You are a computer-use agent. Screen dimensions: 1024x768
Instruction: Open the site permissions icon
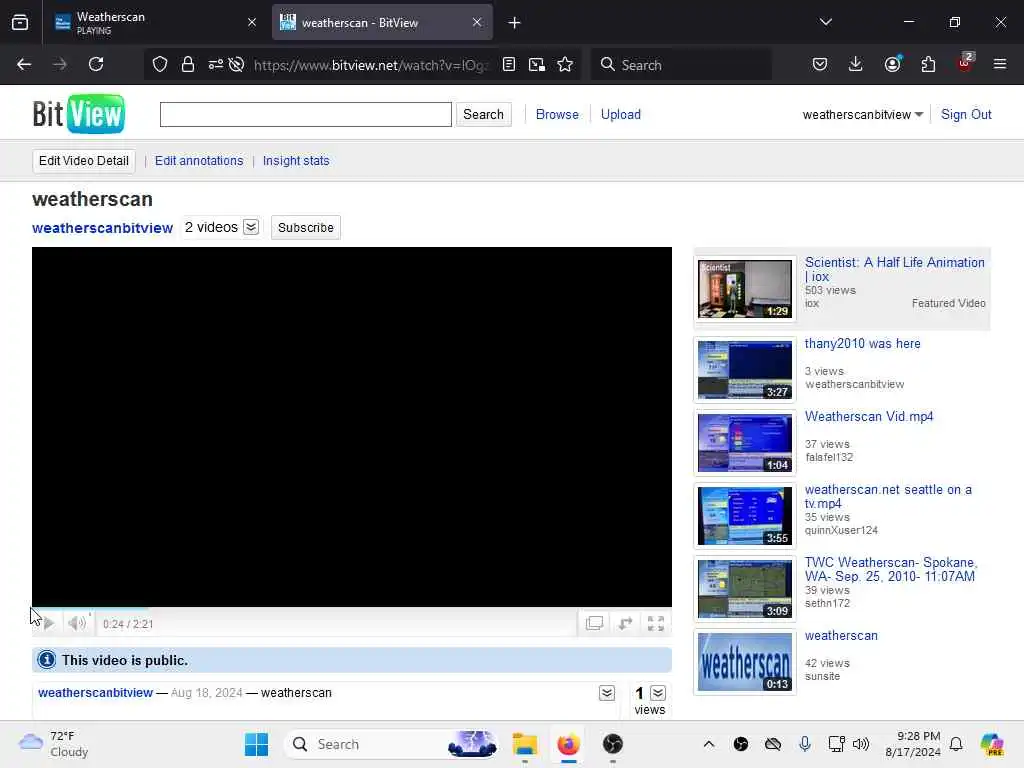click(216, 64)
